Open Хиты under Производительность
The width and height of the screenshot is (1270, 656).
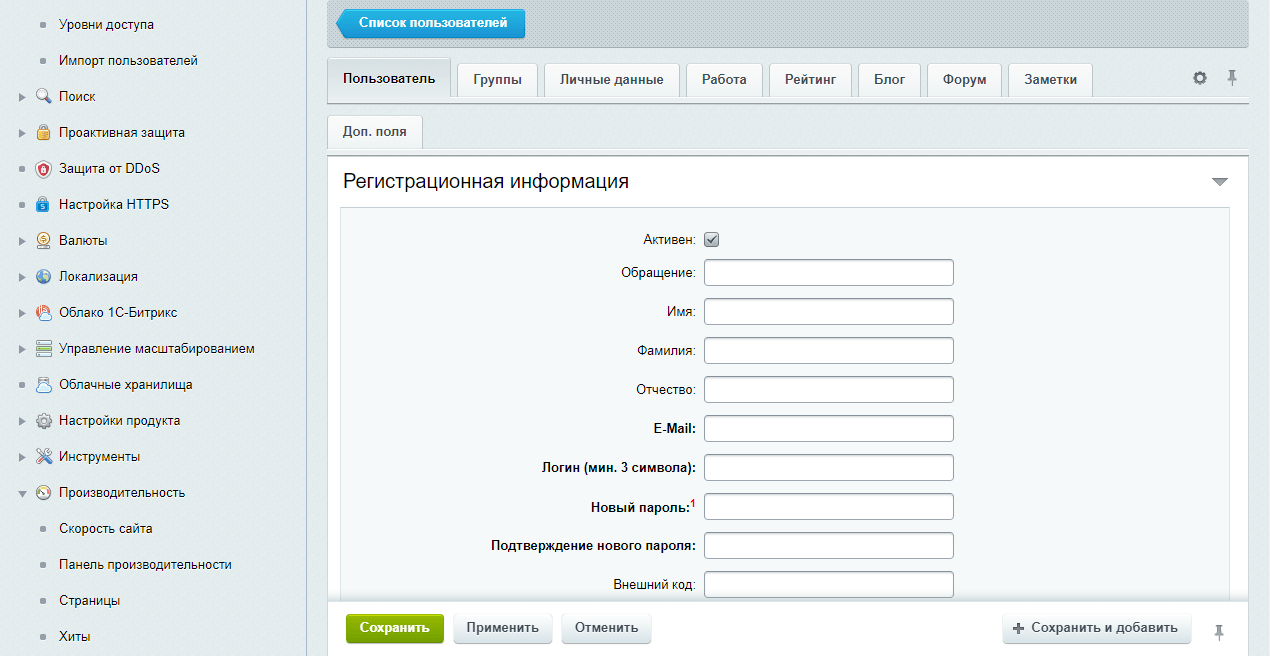[75, 636]
